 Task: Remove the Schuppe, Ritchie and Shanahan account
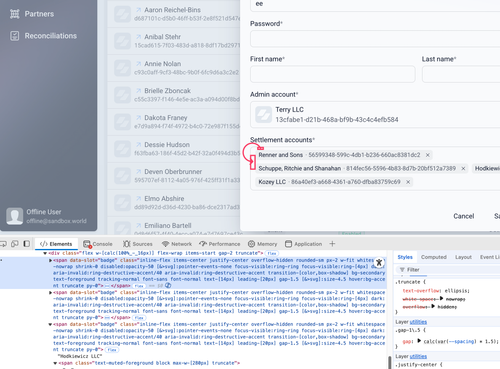463,169
